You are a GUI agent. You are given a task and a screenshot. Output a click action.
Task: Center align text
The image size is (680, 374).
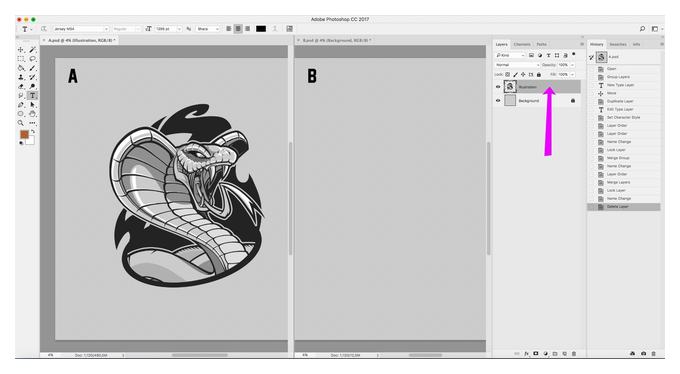click(238, 29)
